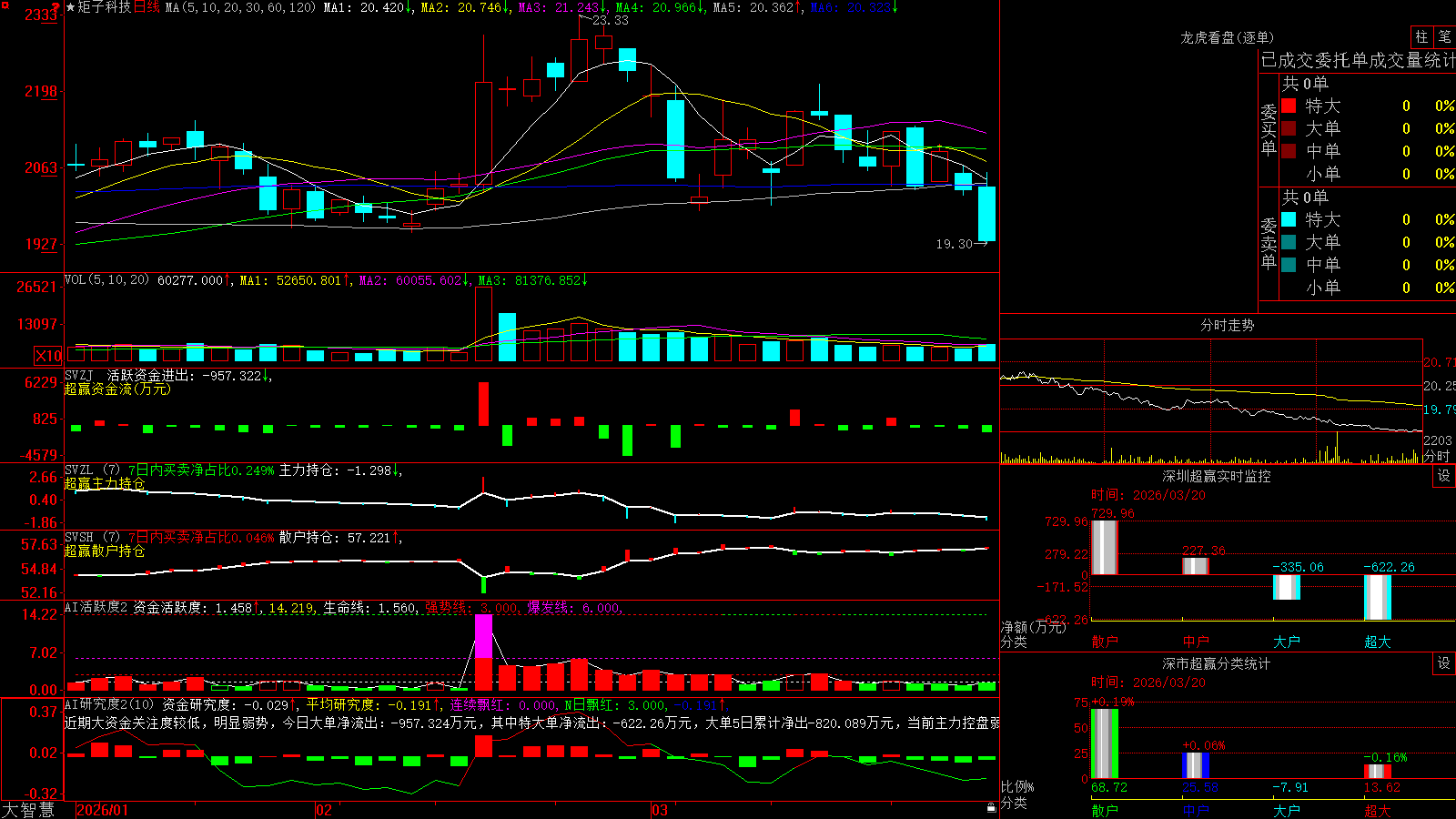This screenshot has width=1456, height=819.
Task: Click the intraday 分时走势 price line chart
Action: [x=1211, y=400]
